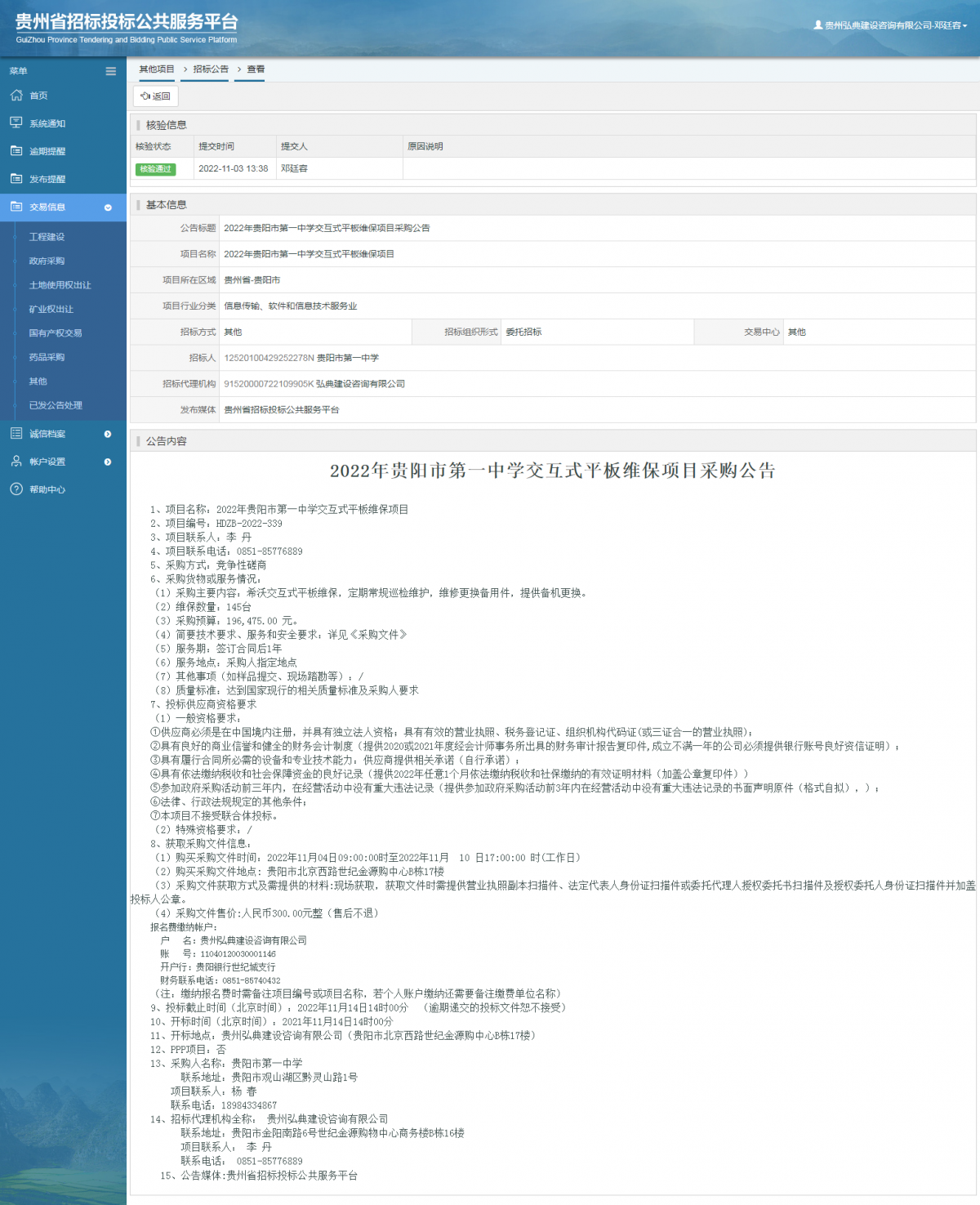Click 委托招标 organization form value
The image size is (980, 1205).
click(x=523, y=332)
